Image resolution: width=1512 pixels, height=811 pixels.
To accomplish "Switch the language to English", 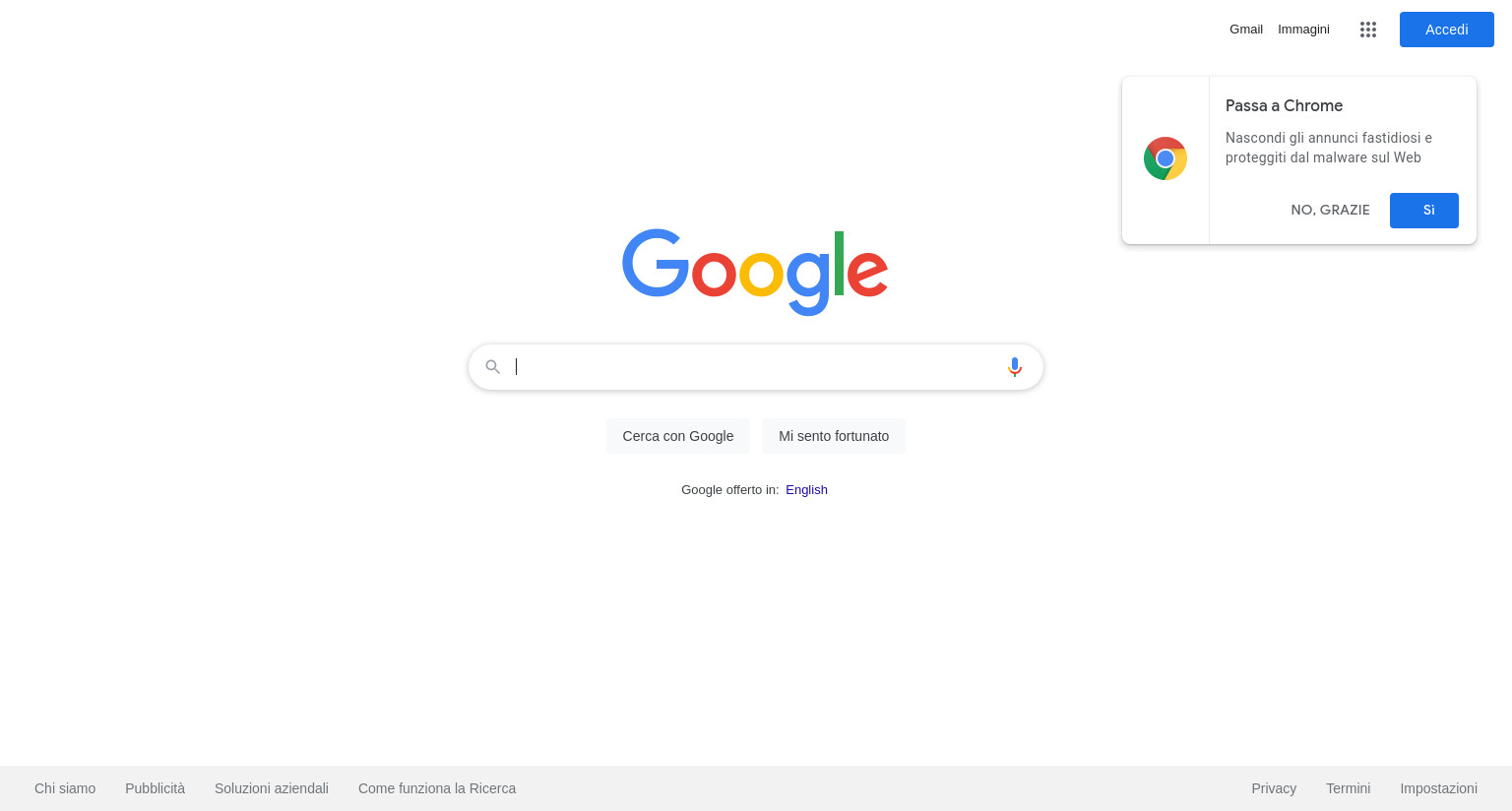I will click(x=806, y=490).
